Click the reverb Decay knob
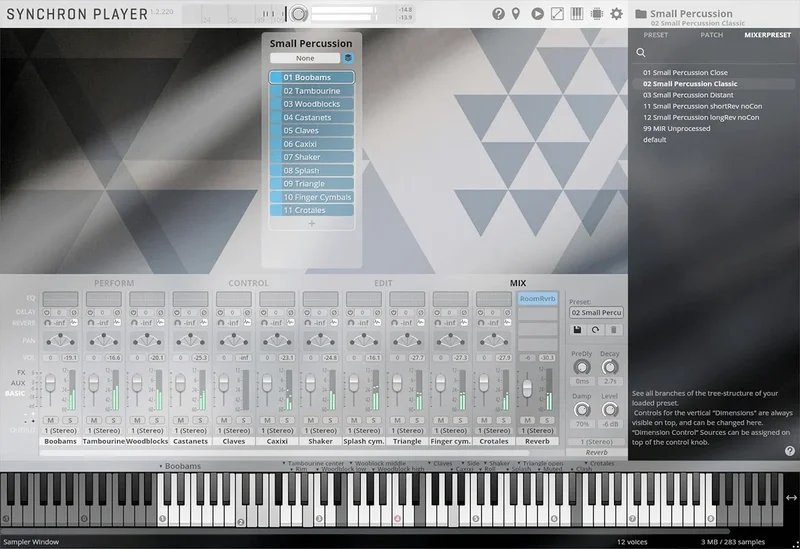This screenshot has height=549, width=800. 609,367
